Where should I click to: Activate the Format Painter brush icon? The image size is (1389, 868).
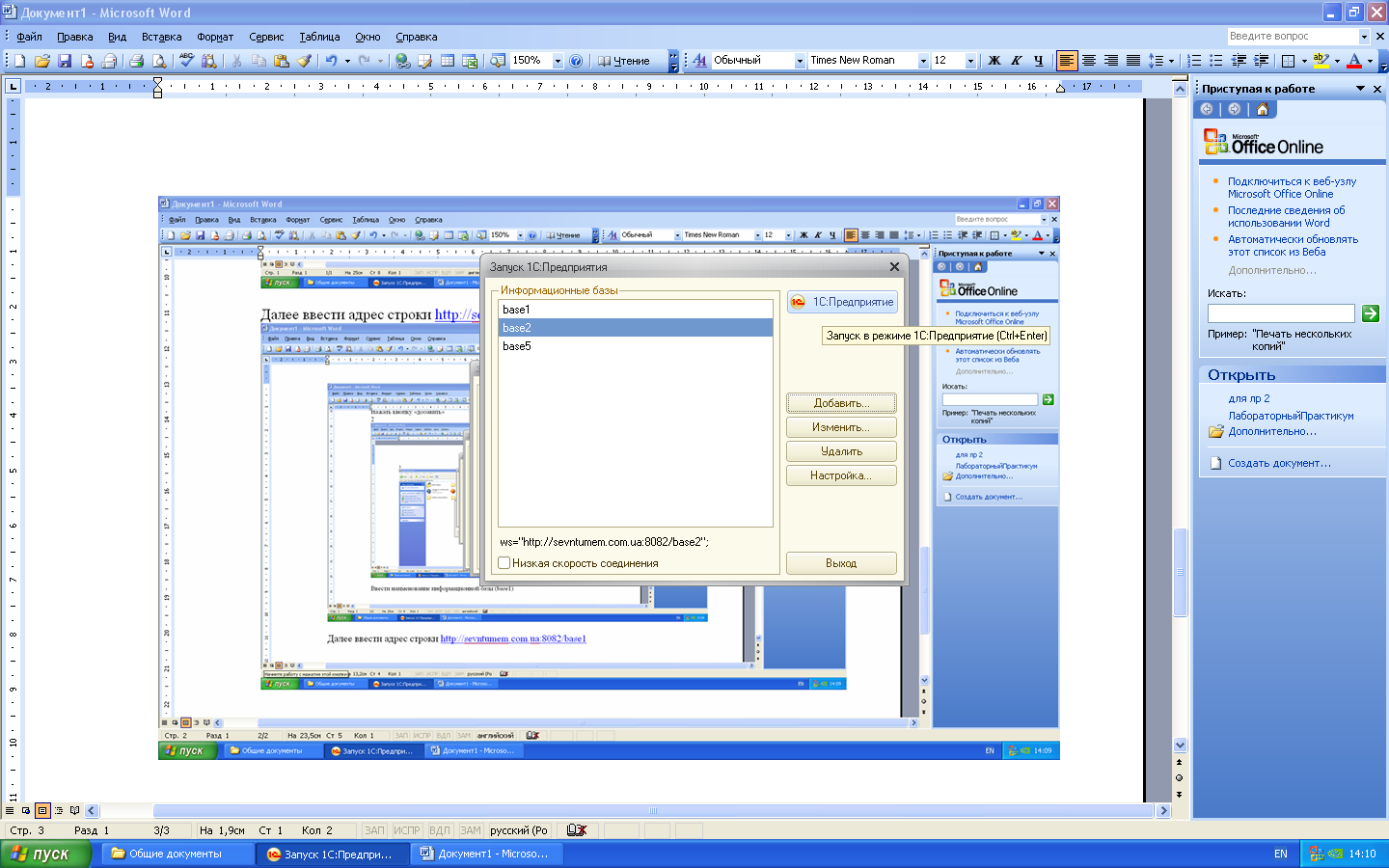pyautogui.click(x=304, y=61)
